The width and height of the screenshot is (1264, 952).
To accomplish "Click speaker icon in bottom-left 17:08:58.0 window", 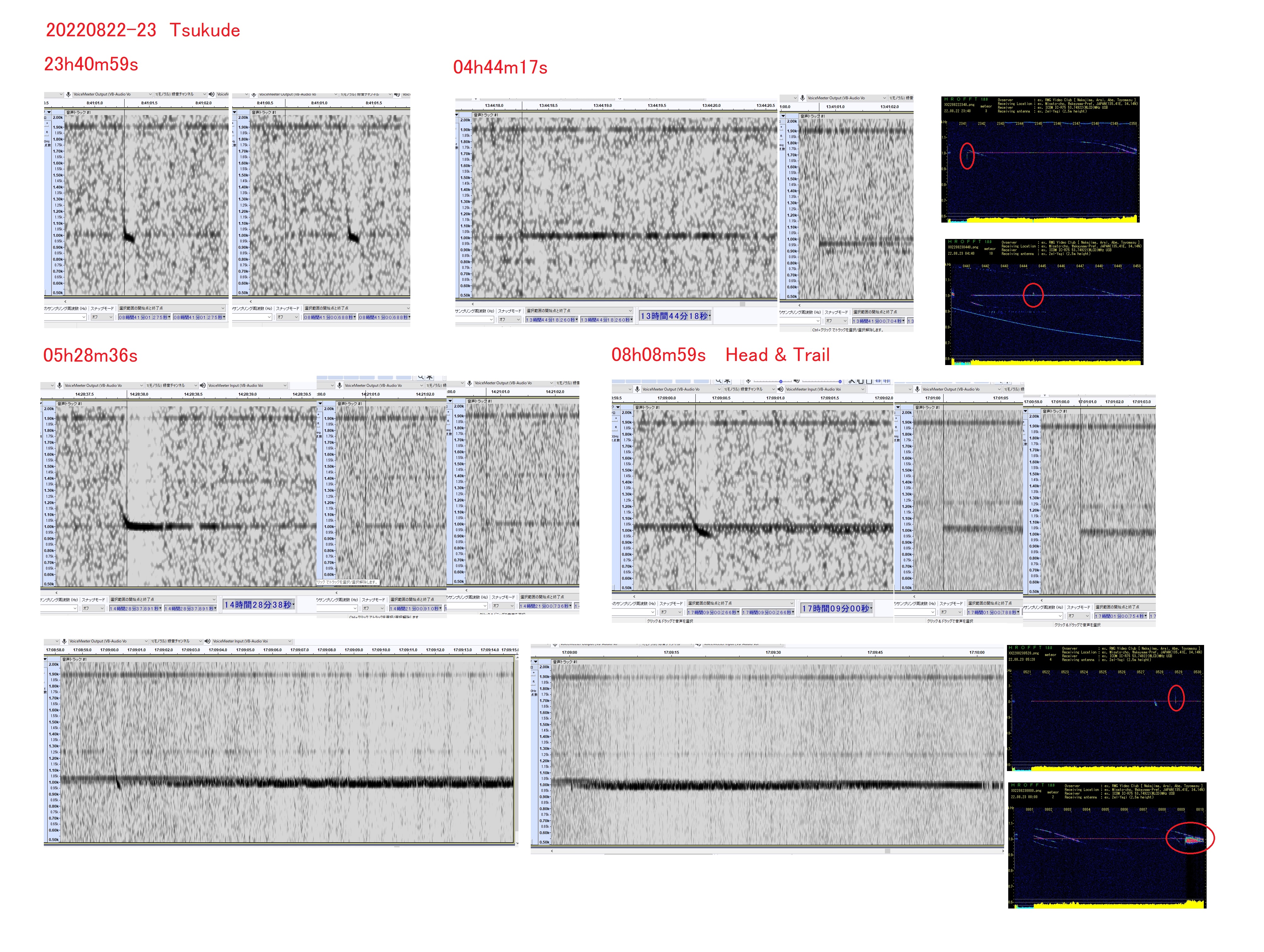I will click(x=208, y=641).
